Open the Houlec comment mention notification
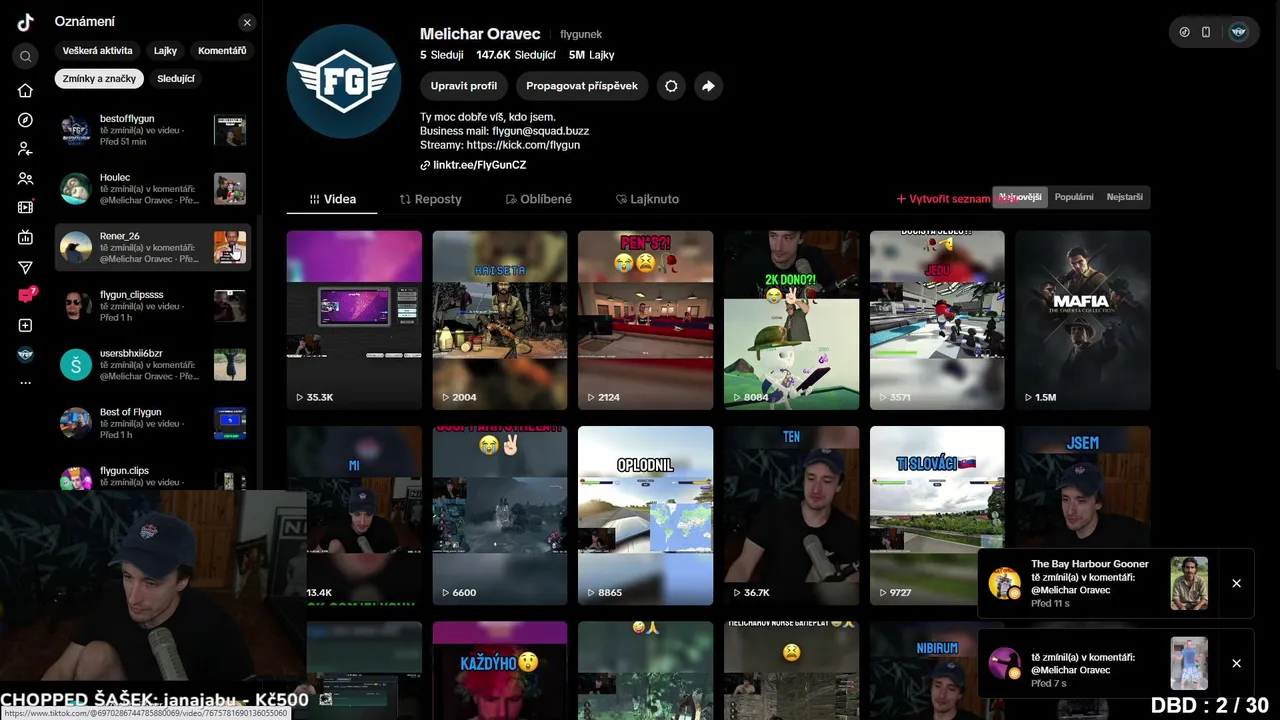 [153, 189]
